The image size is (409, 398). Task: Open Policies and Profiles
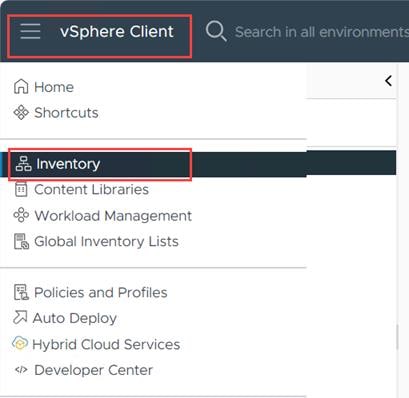click(101, 292)
